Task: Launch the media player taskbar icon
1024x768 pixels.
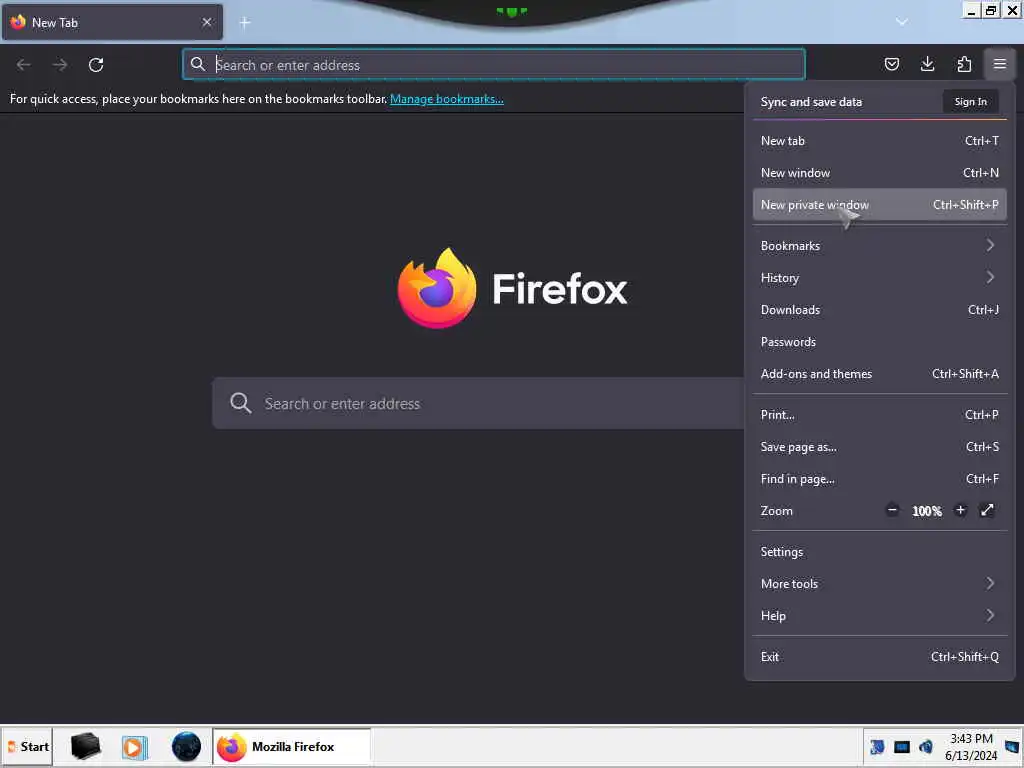Action: 135,746
